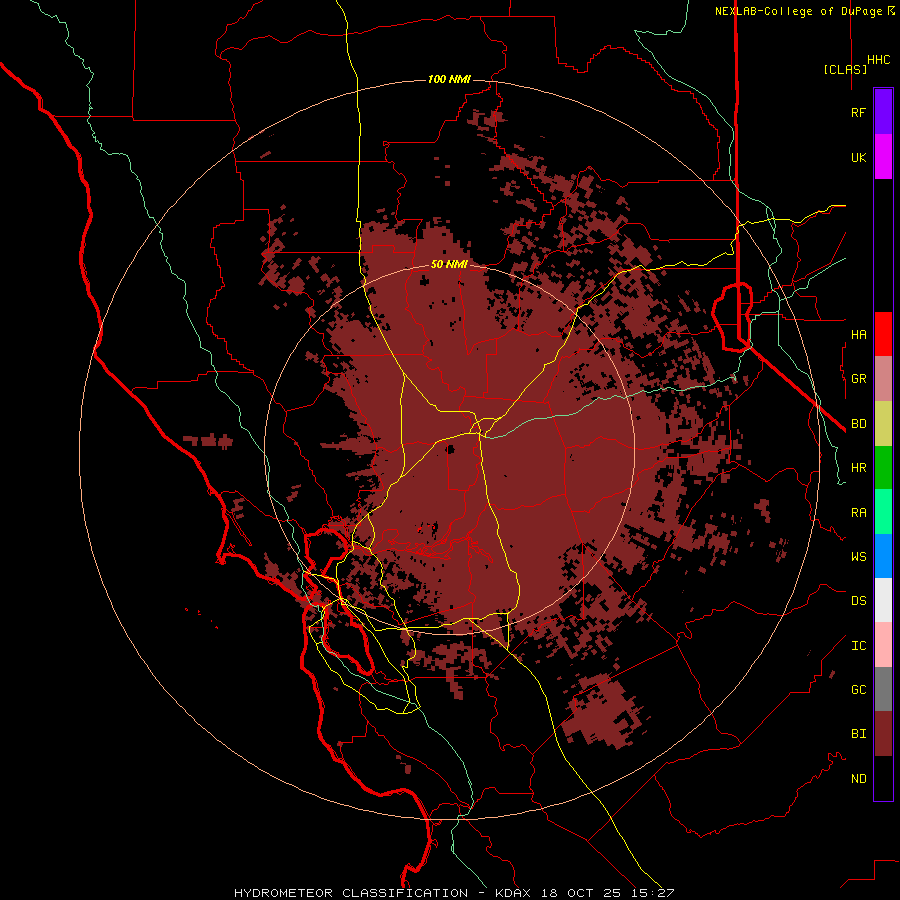The height and width of the screenshot is (900, 900).
Task: Click the "HA" legend label
Action: pos(858,335)
